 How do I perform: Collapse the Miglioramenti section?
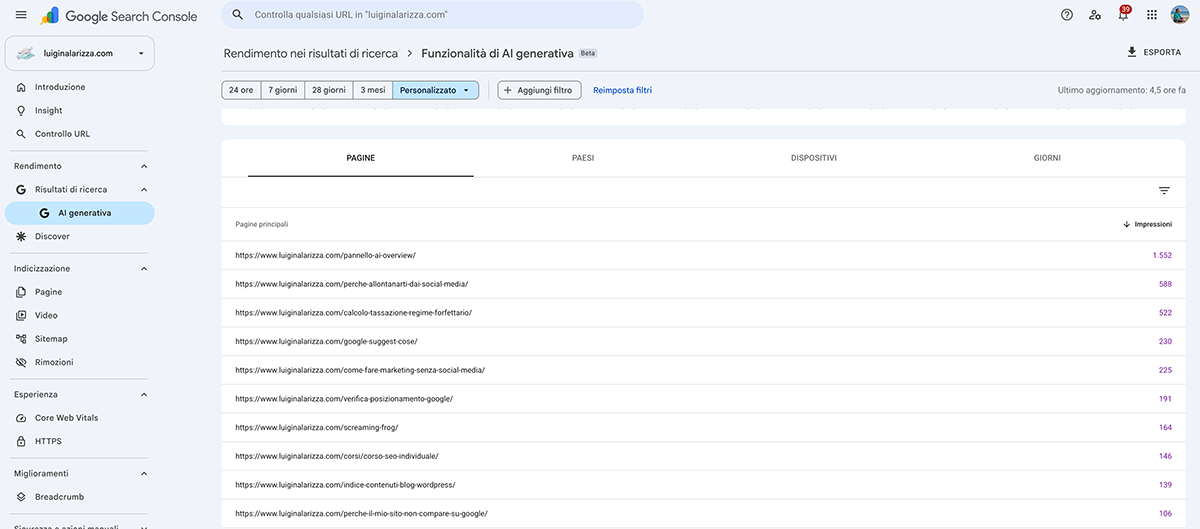tap(143, 473)
